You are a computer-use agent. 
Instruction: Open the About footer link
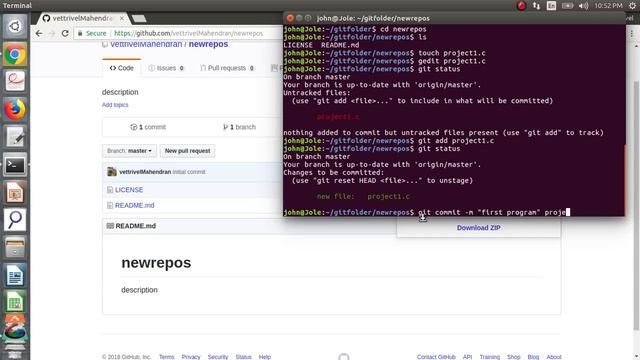click(554, 357)
